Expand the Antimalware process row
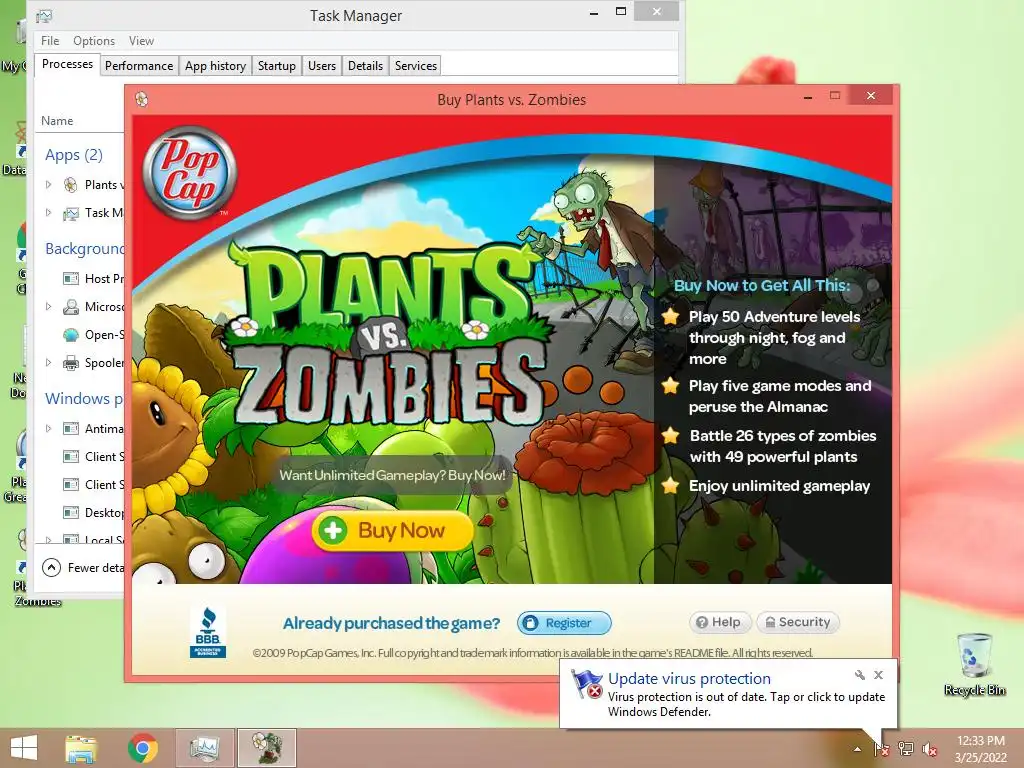 (48, 428)
